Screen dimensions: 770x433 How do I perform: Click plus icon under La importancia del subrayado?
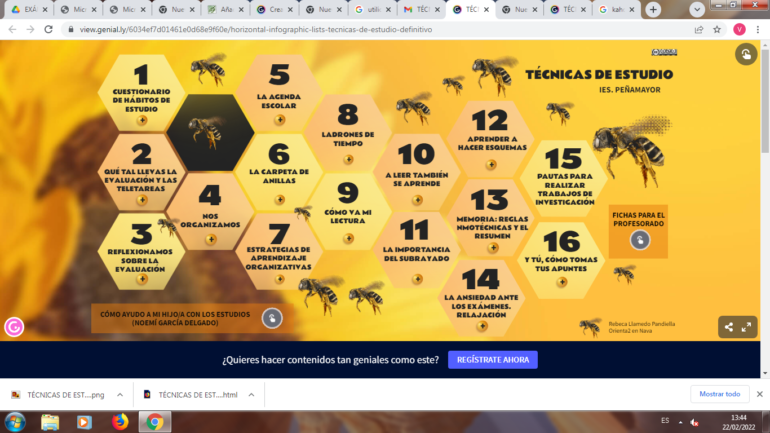(417, 279)
